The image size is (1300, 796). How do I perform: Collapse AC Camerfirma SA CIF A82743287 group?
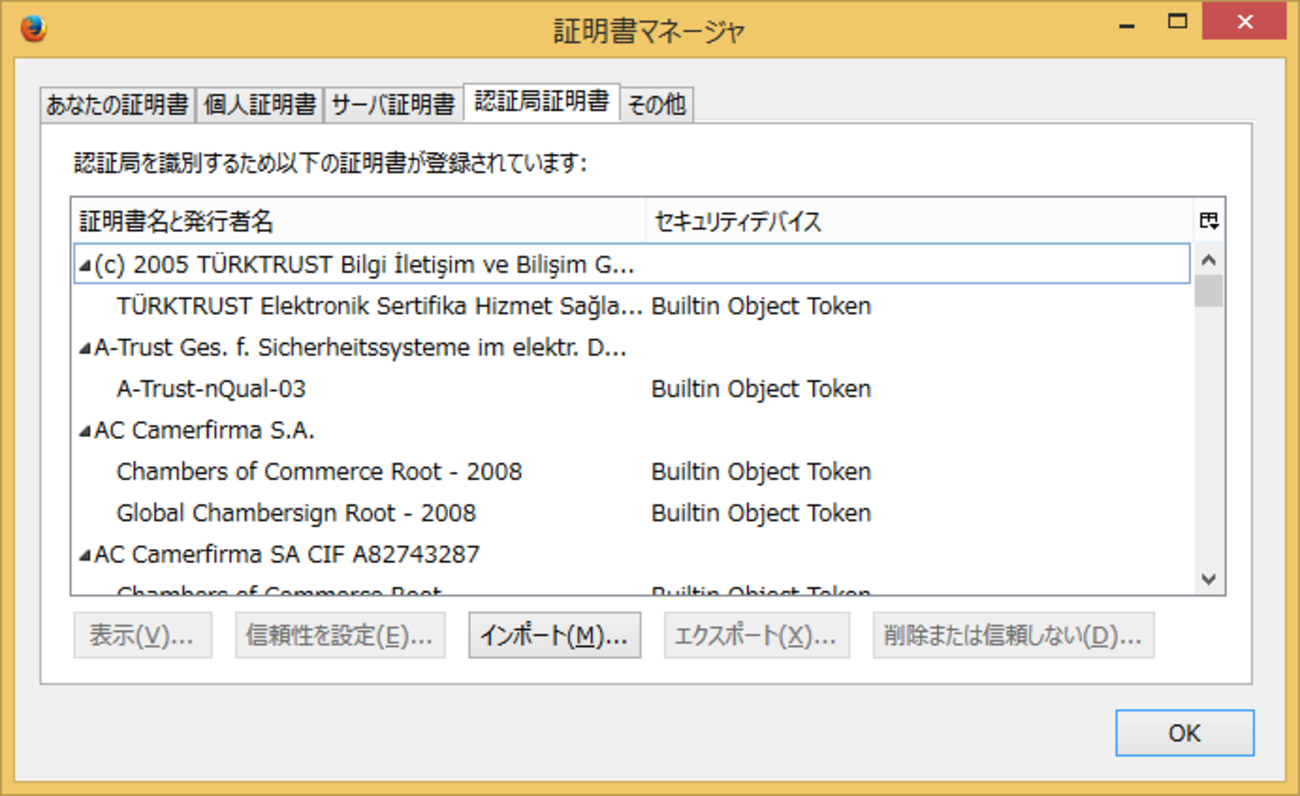[85, 555]
